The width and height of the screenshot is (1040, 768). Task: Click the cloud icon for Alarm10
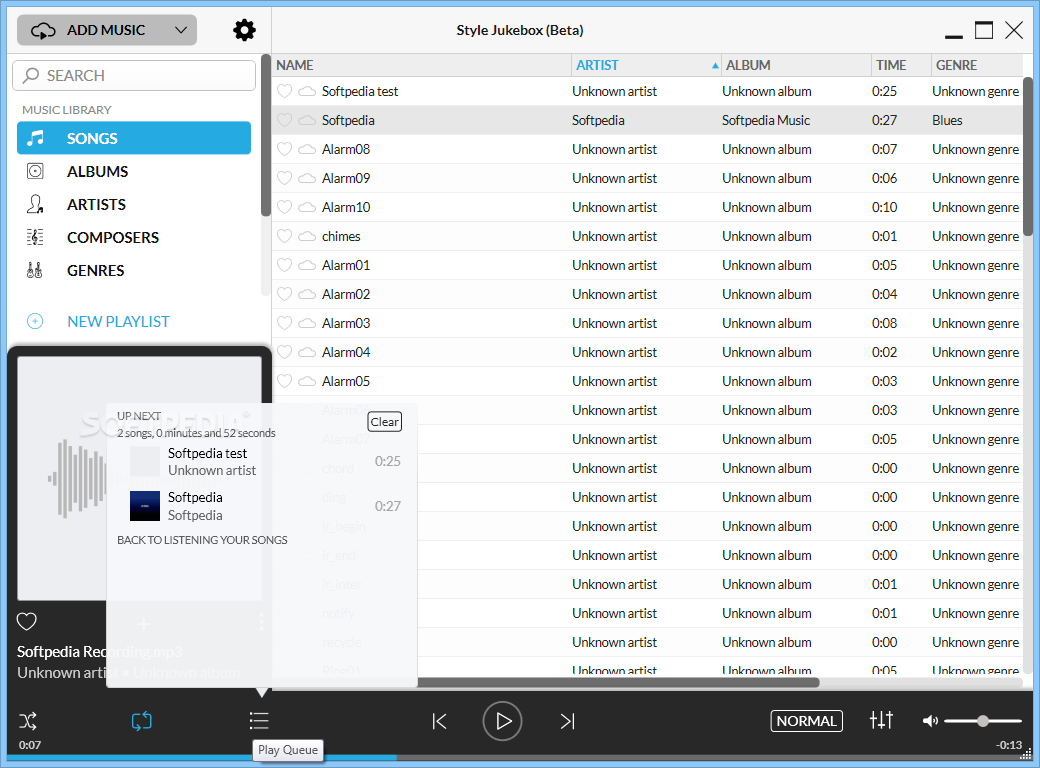pyautogui.click(x=306, y=208)
